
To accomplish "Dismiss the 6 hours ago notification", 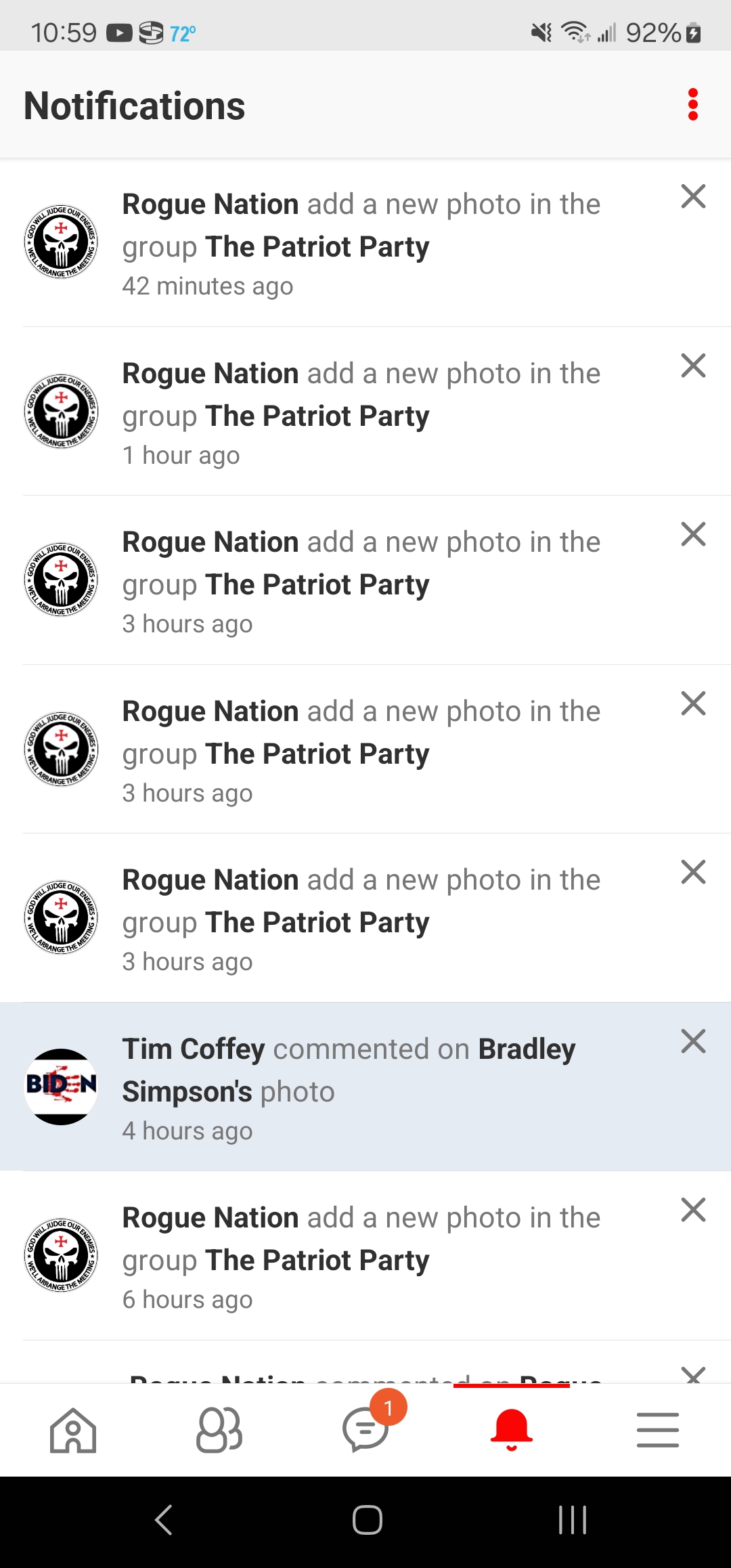I will (693, 1210).
